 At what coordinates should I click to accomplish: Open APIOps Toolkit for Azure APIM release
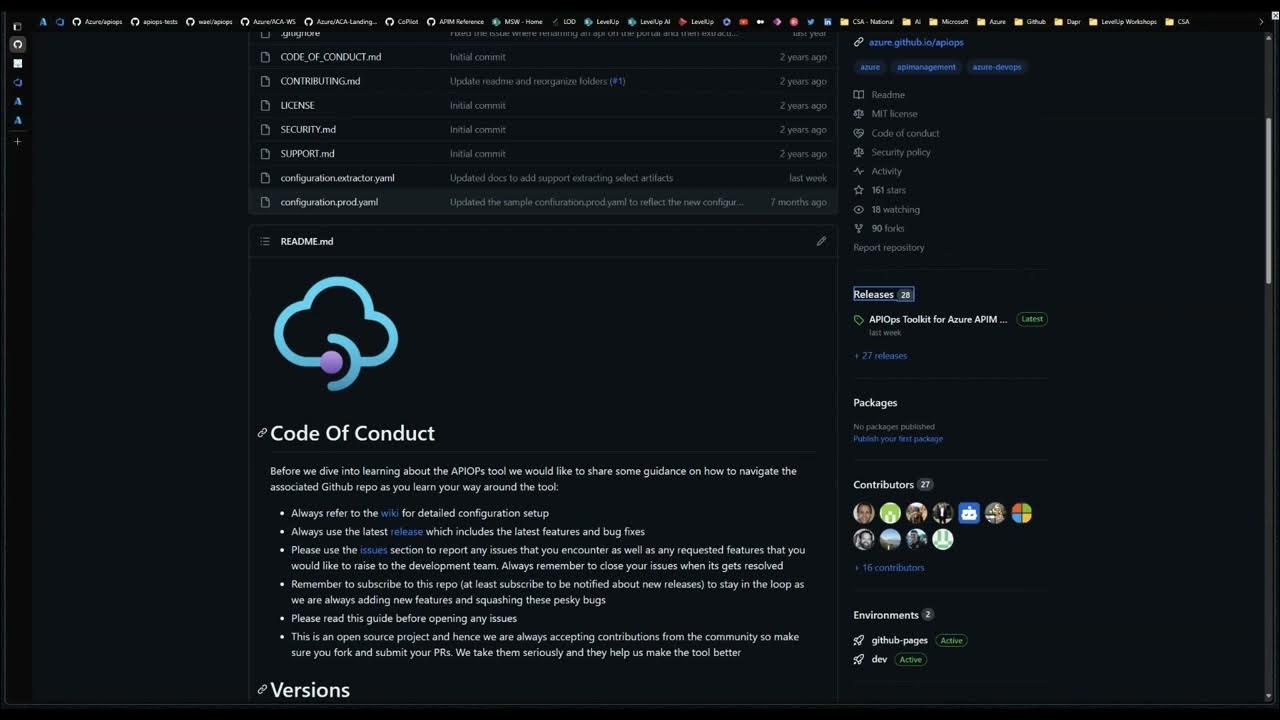[x=938, y=320]
